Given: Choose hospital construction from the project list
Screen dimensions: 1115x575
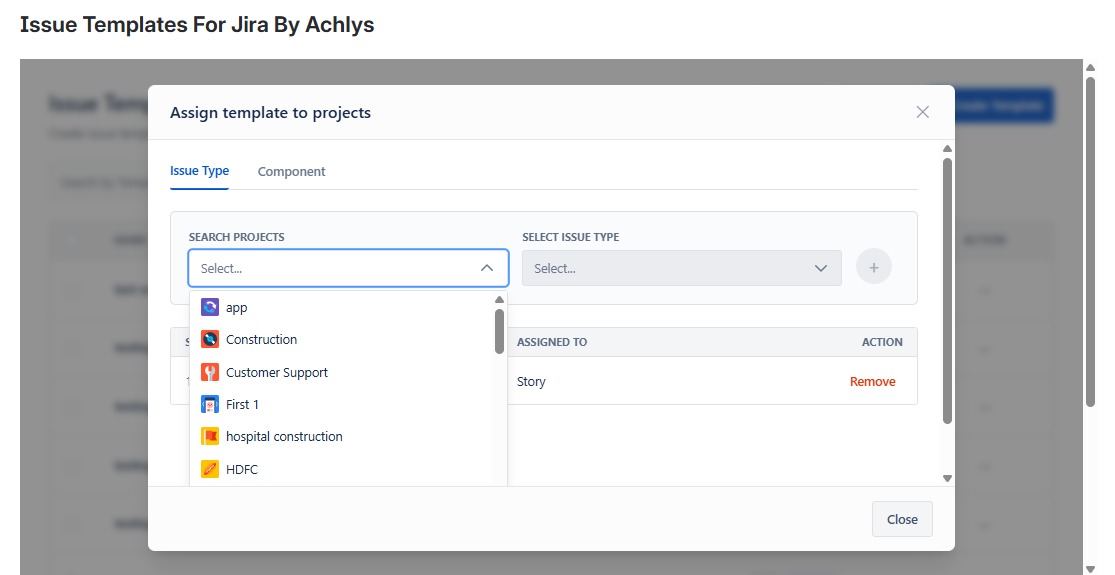Looking at the screenshot, I should (284, 437).
